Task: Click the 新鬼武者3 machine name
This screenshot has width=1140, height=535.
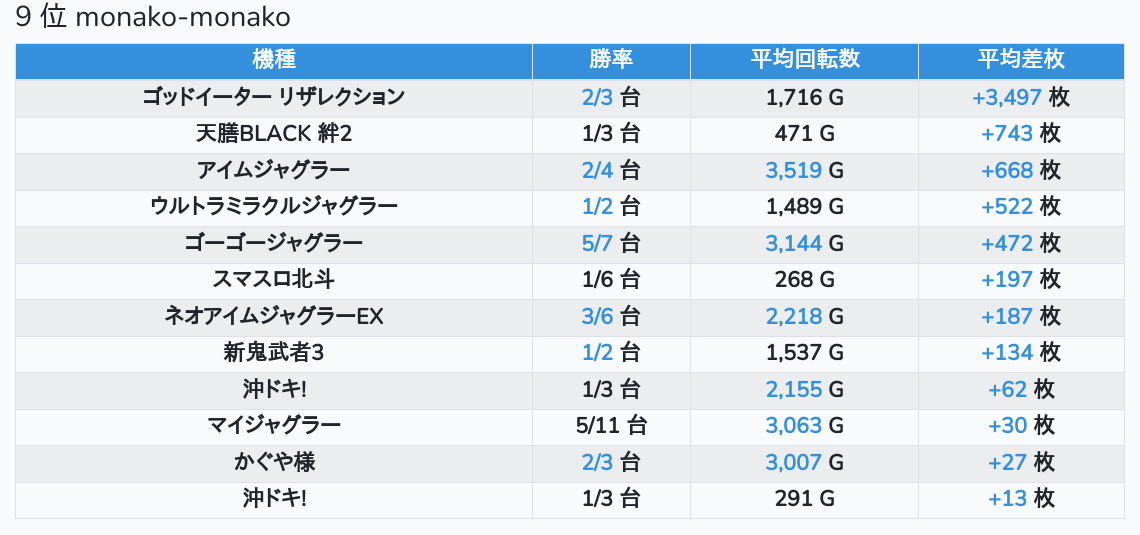Action: [274, 352]
